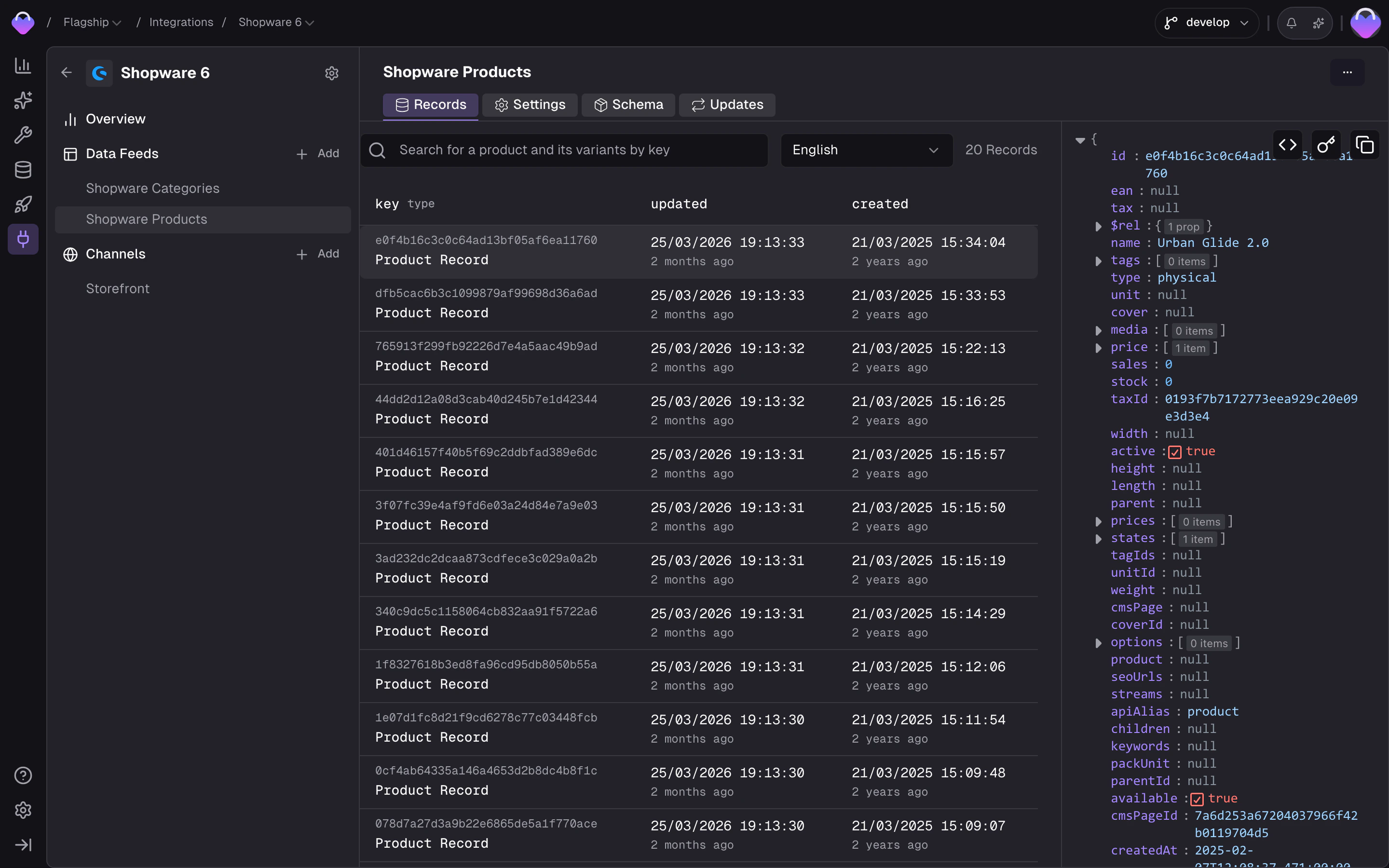Select record 765913f299fb92226d7e4a5aac49b9ad
Image resolution: width=1389 pixels, height=868 pixels.
[698, 358]
